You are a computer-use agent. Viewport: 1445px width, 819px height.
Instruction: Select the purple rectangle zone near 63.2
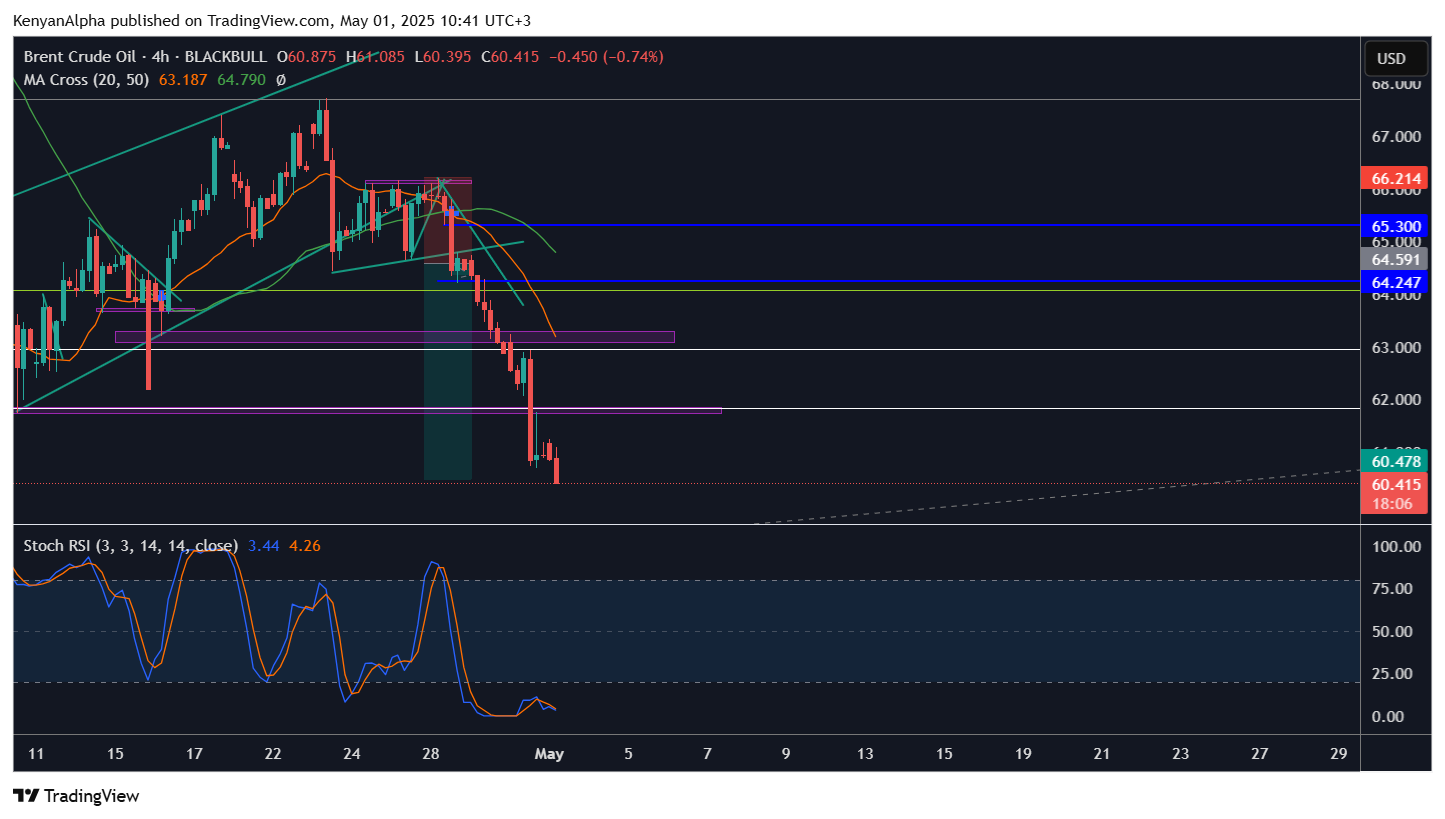click(x=395, y=337)
